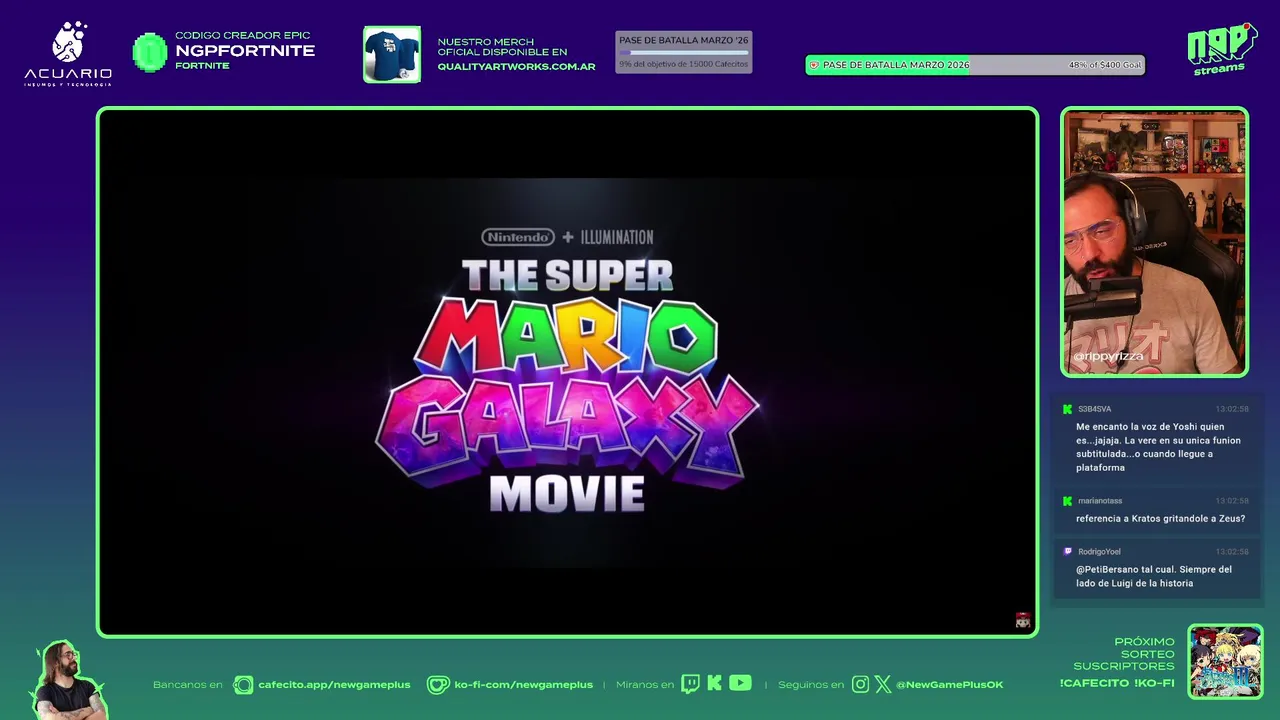This screenshot has height=720, width=1280.
Task: Click Ko-fi Pase de Batalla 2026 progress bar
Action: (x=975, y=65)
